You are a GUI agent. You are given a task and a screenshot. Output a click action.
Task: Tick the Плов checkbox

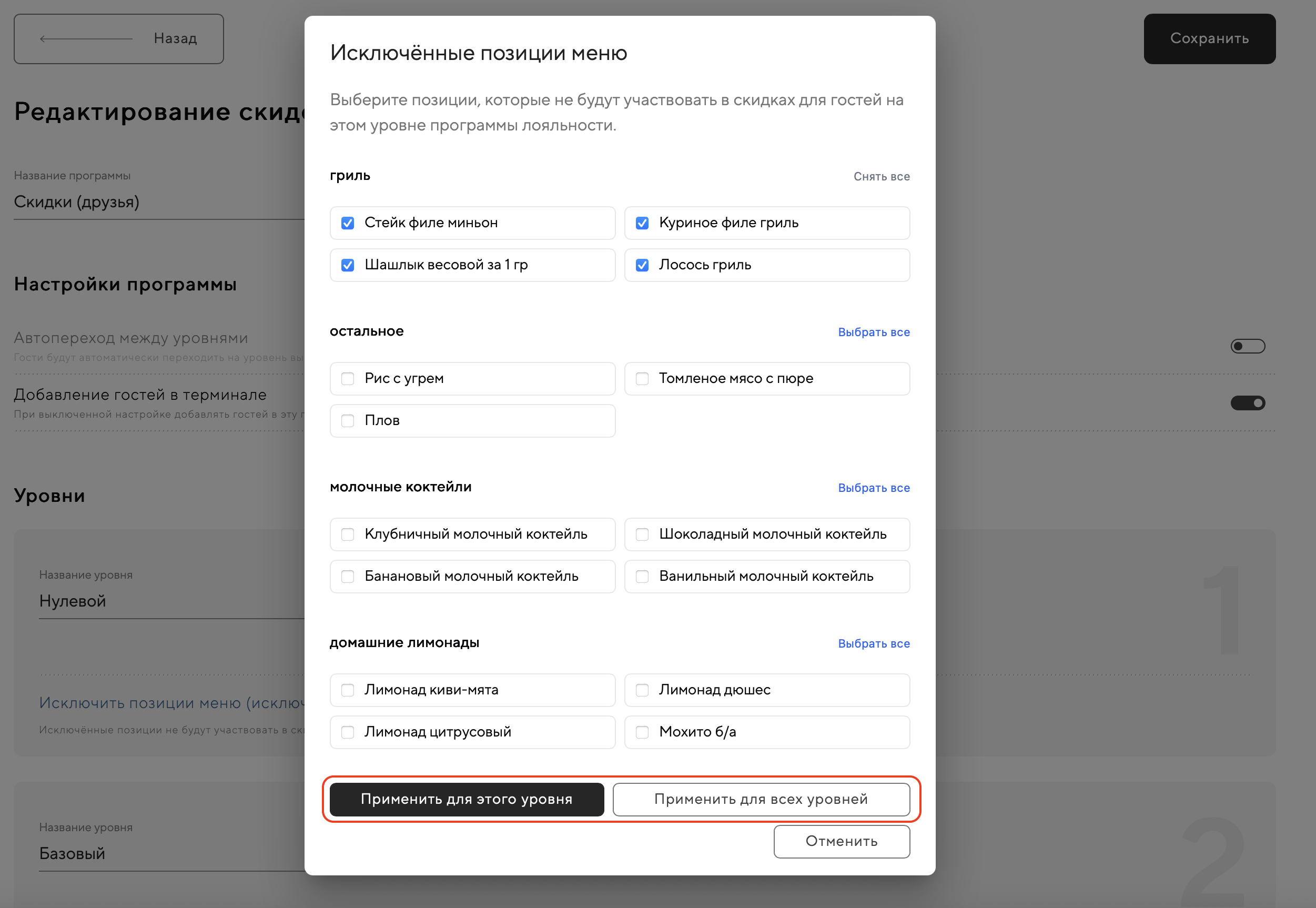(348, 421)
